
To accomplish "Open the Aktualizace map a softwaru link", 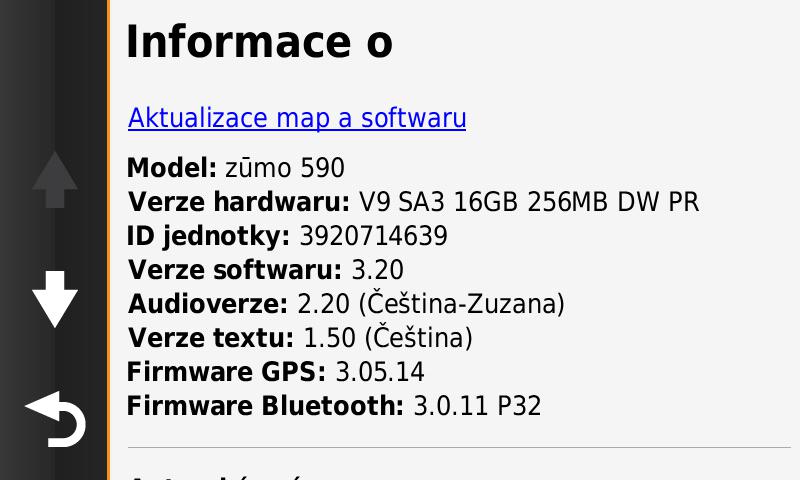I will click(297, 118).
